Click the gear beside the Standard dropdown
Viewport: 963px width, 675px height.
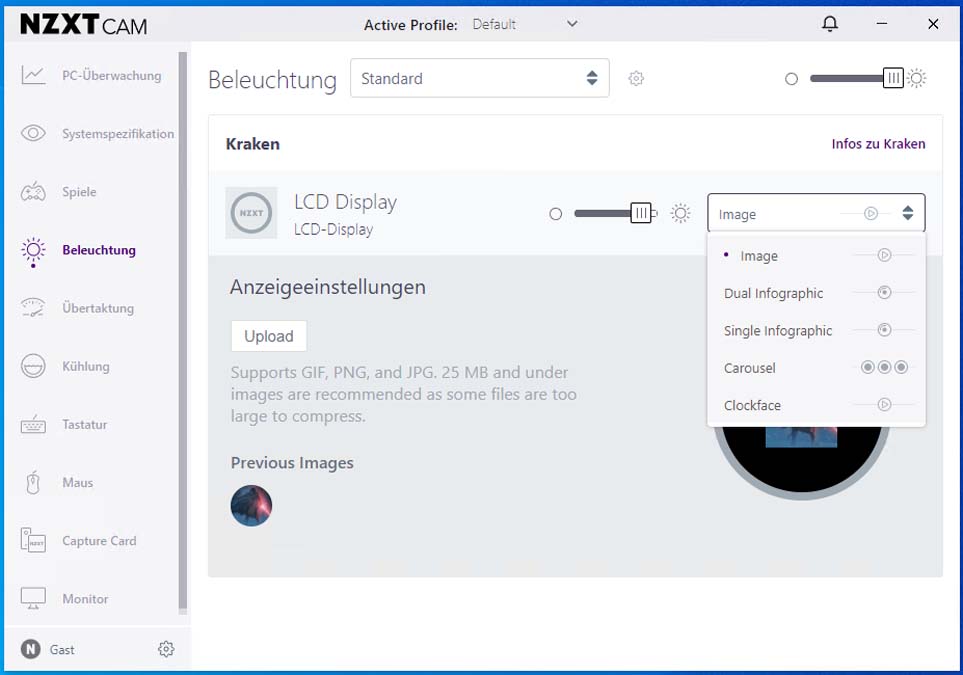pos(636,79)
